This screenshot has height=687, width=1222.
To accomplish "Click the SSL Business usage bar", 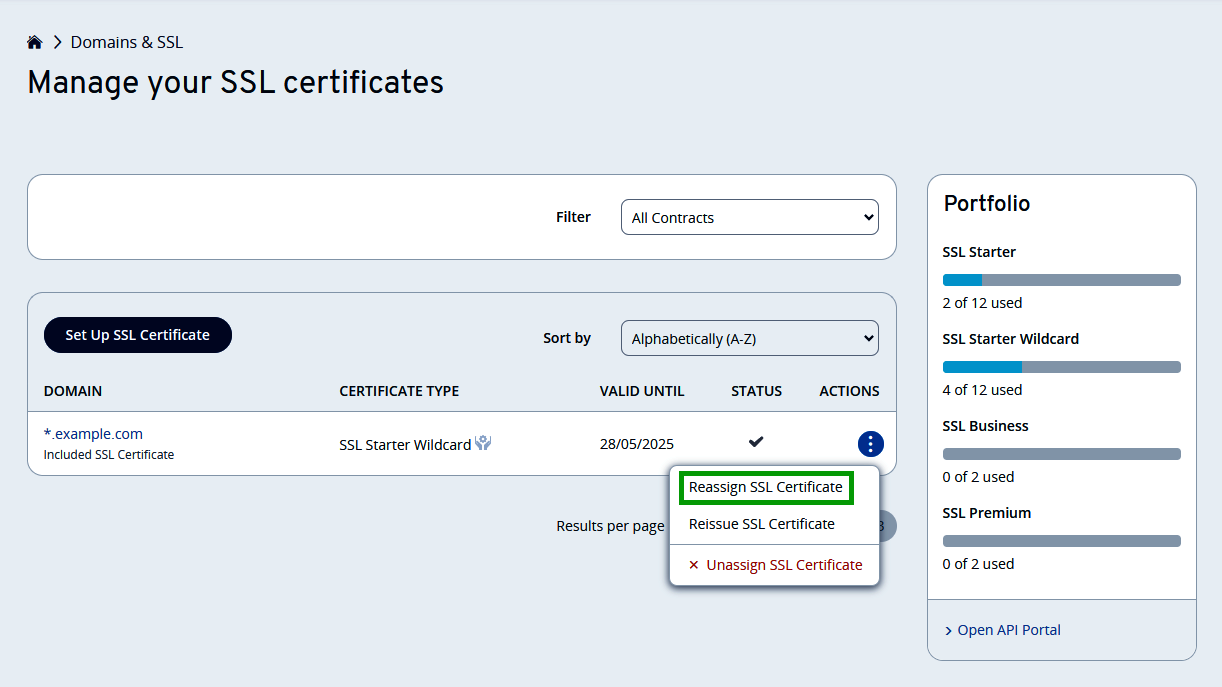I will click(x=1061, y=454).
